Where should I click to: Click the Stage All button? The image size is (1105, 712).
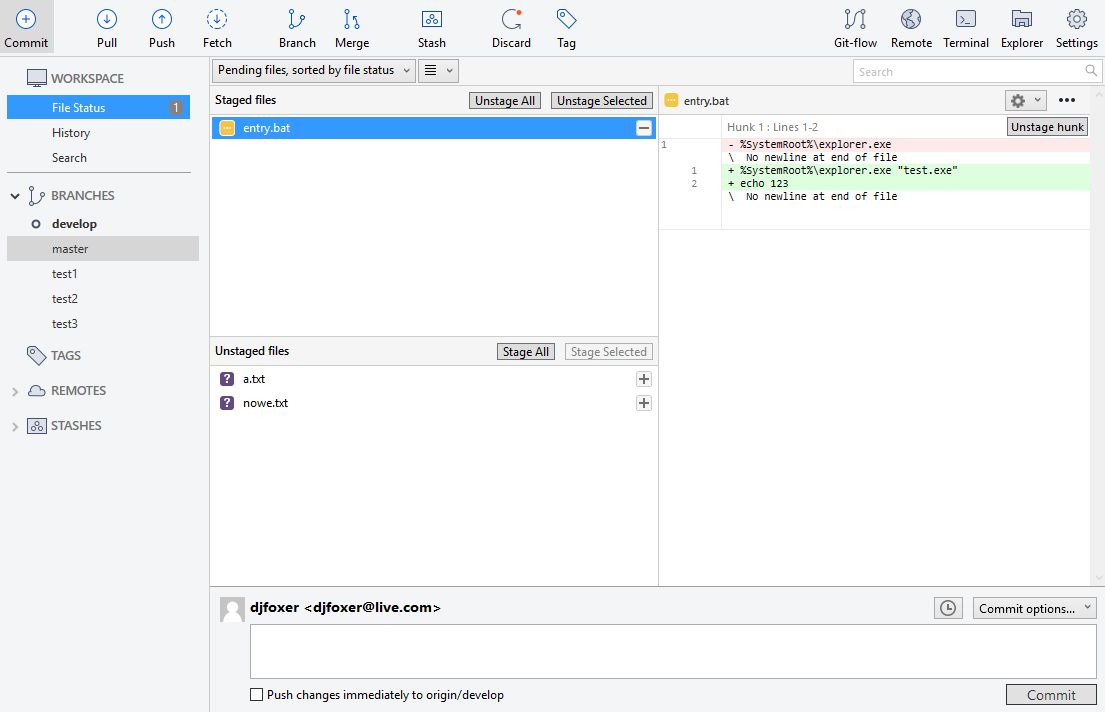tap(526, 352)
